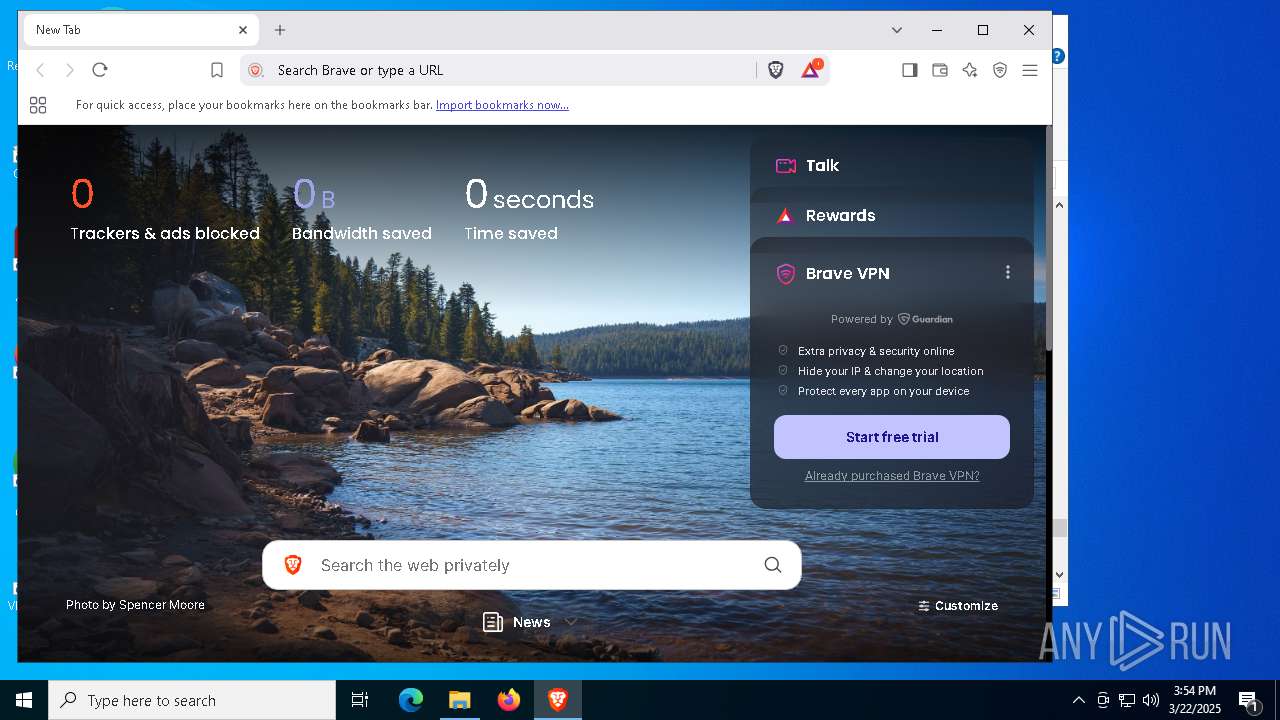Close the New Tab tab
This screenshot has width=1280, height=720.
tap(243, 30)
